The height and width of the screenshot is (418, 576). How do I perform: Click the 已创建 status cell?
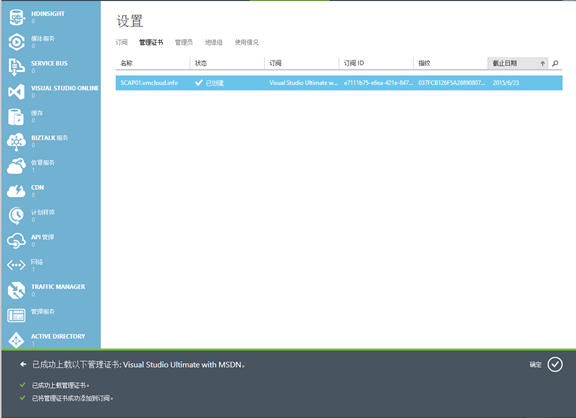point(209,83)
